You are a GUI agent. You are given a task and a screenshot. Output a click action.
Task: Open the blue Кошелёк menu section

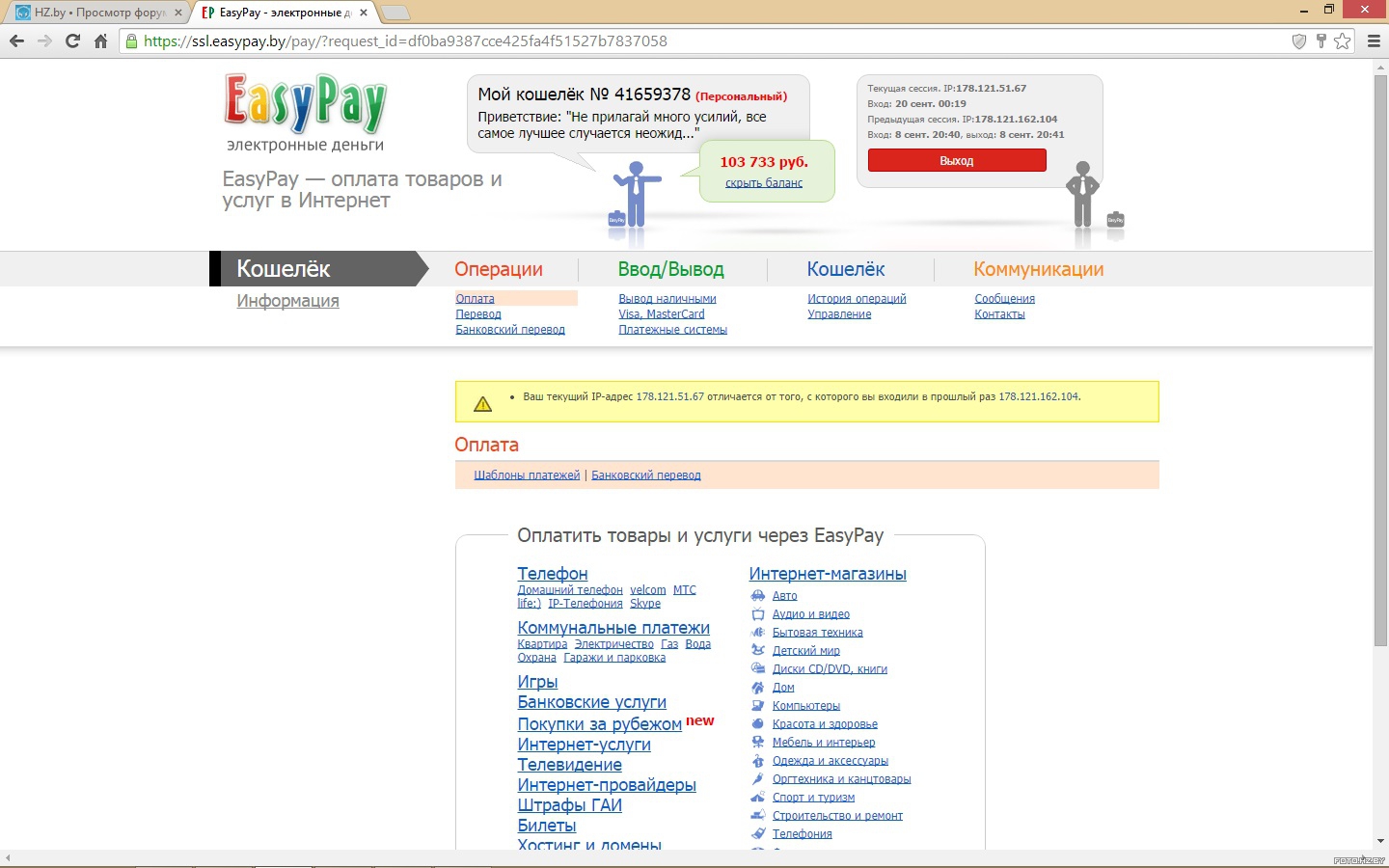click(x=846, y=269)
